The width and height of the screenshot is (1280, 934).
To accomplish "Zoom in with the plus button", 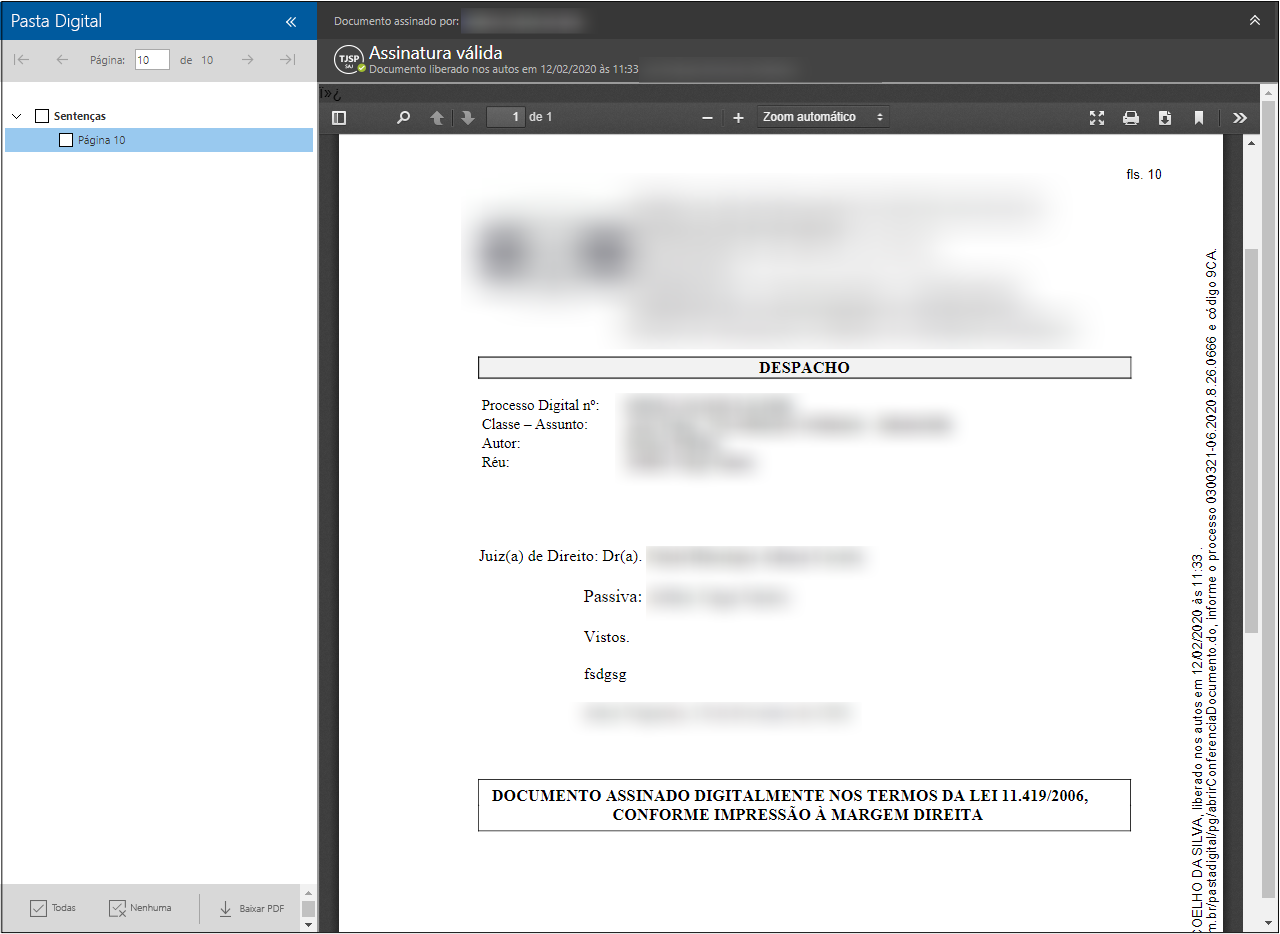I will 738,117.
